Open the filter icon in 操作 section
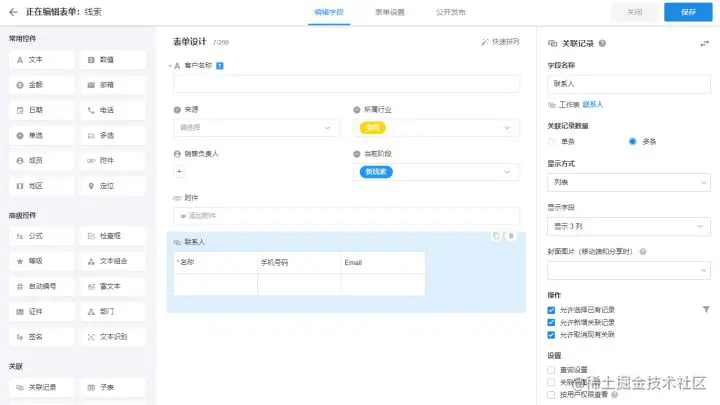The image size is (720, 405). point(706,310)
